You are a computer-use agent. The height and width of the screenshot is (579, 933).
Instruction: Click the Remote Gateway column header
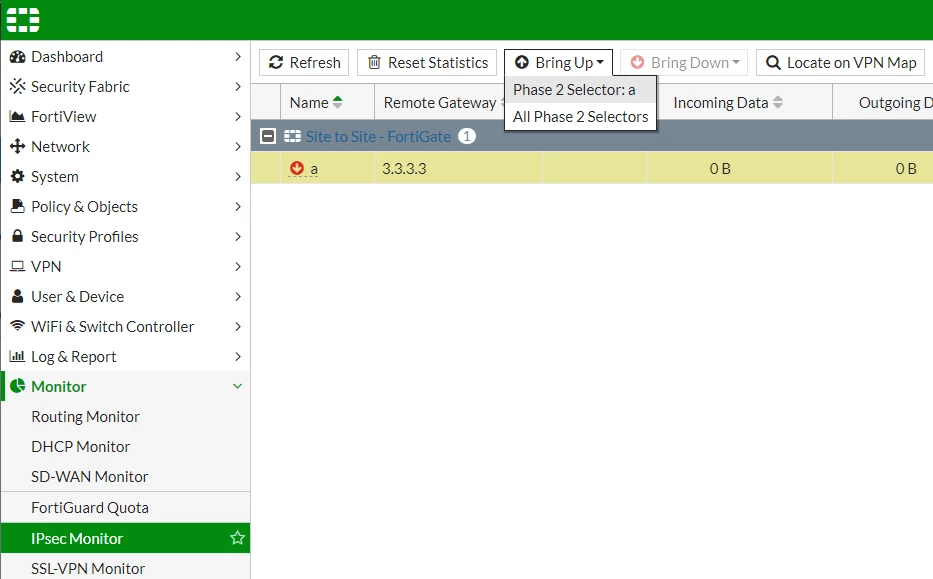(439, 102)
